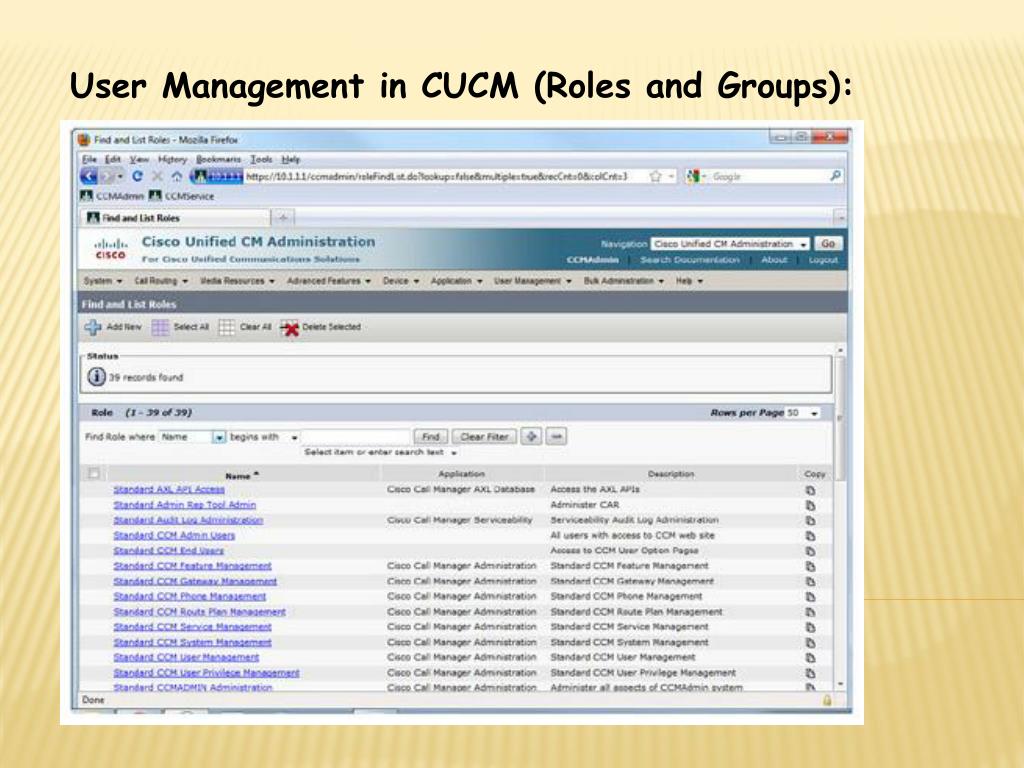Open the Standard AXL API Access link

[x=168, y=489]
